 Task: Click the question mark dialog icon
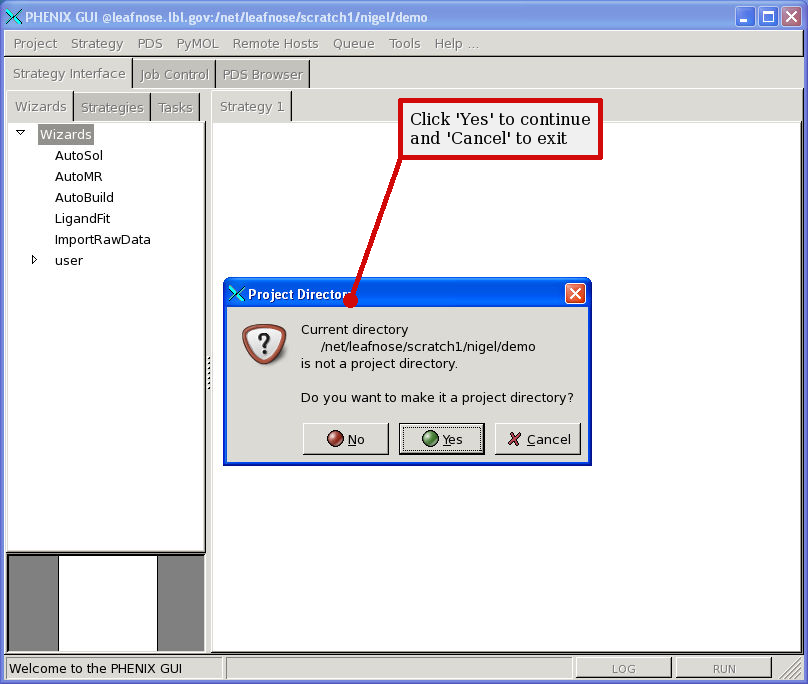click(x=264, y=345)
